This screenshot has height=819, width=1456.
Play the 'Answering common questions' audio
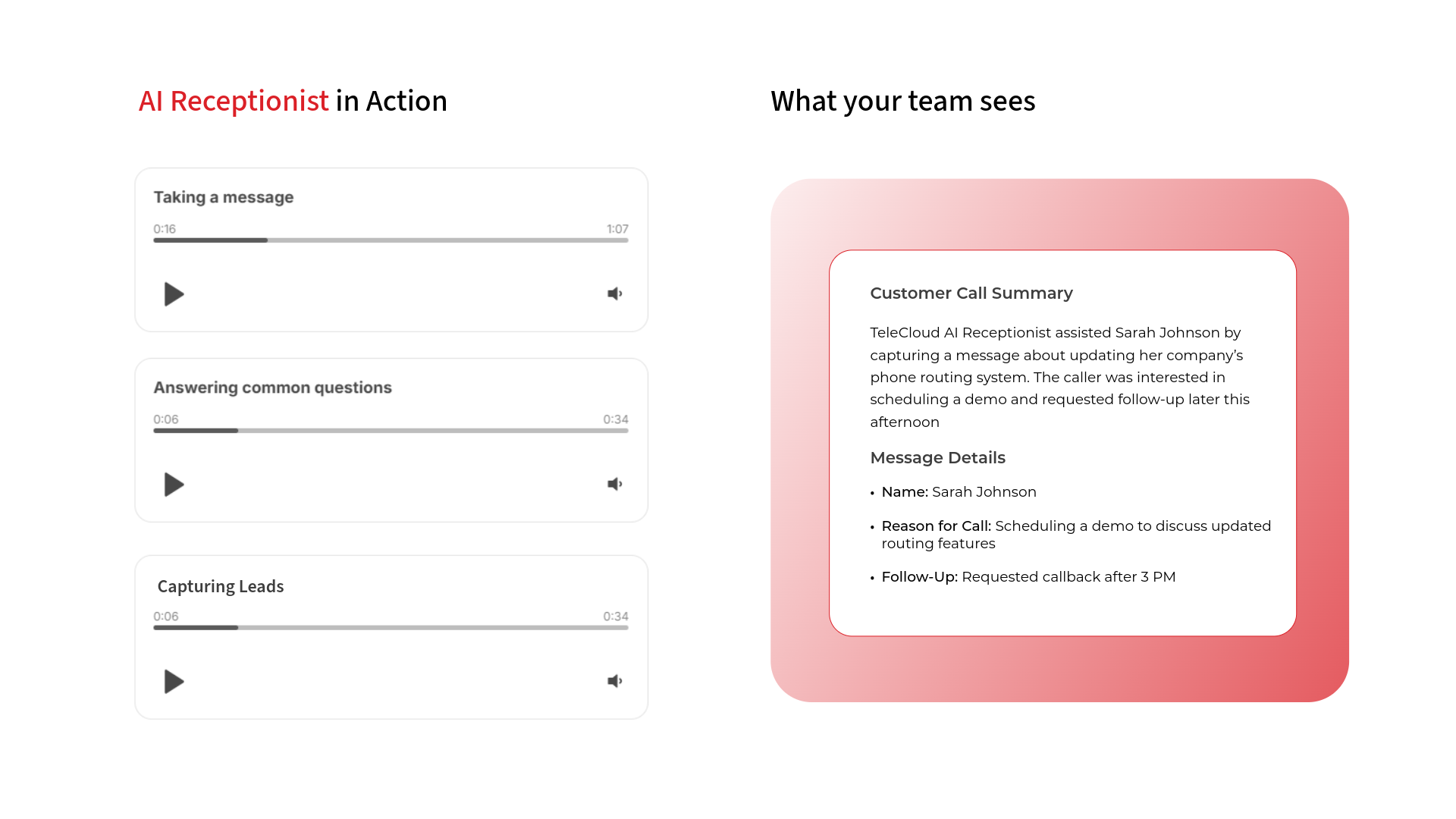174,485
